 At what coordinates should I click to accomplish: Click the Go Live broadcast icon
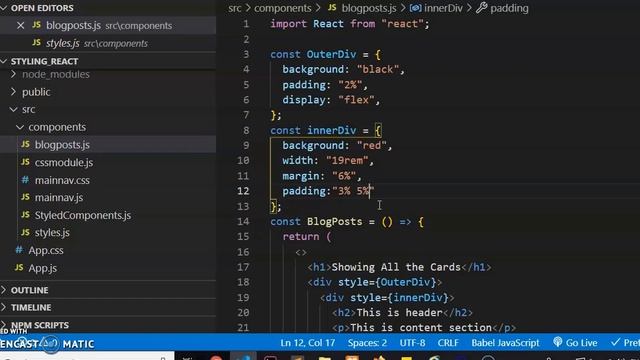tap(558, 342)
